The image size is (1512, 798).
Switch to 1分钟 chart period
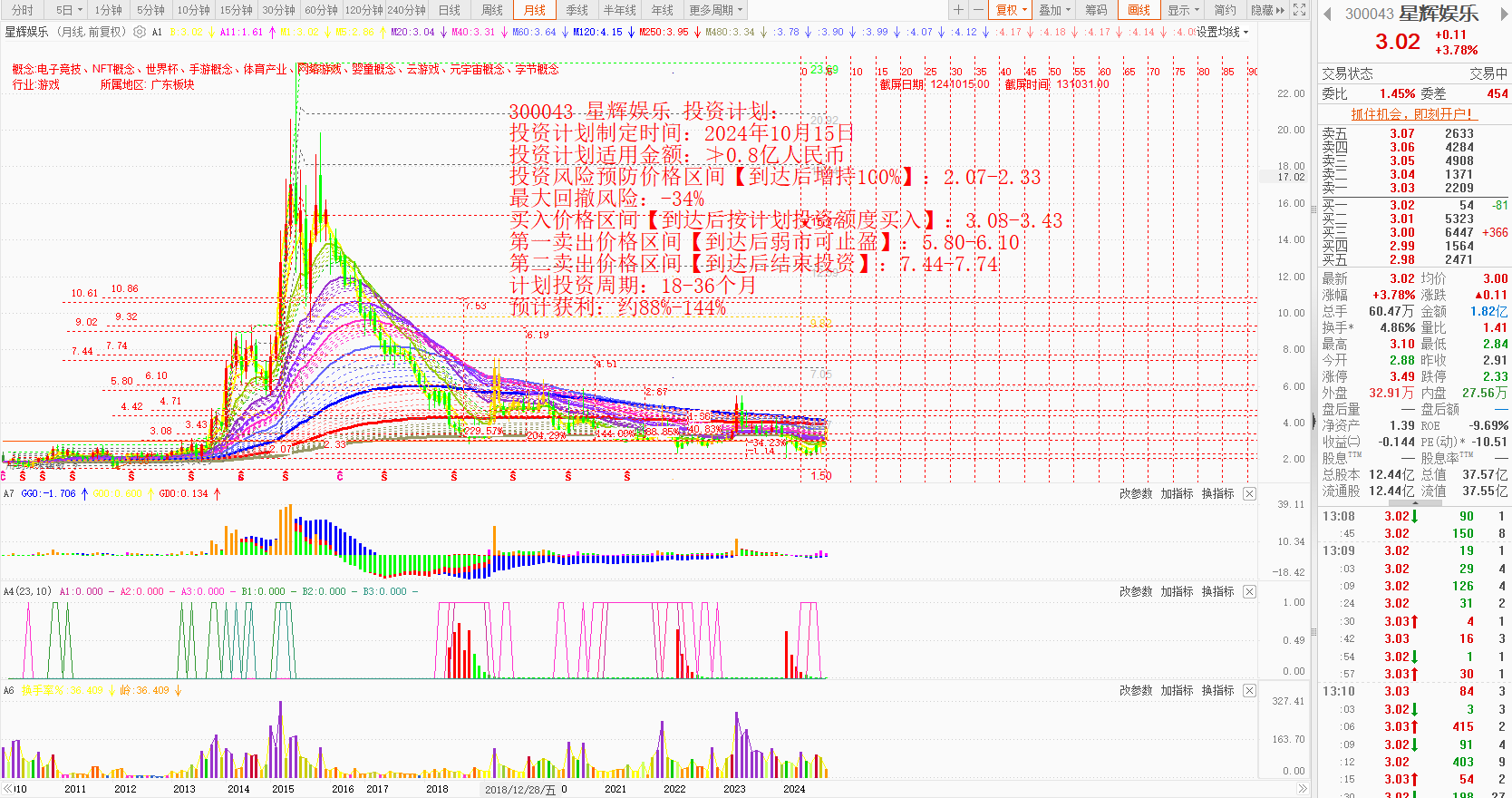(x=109, y=10)
